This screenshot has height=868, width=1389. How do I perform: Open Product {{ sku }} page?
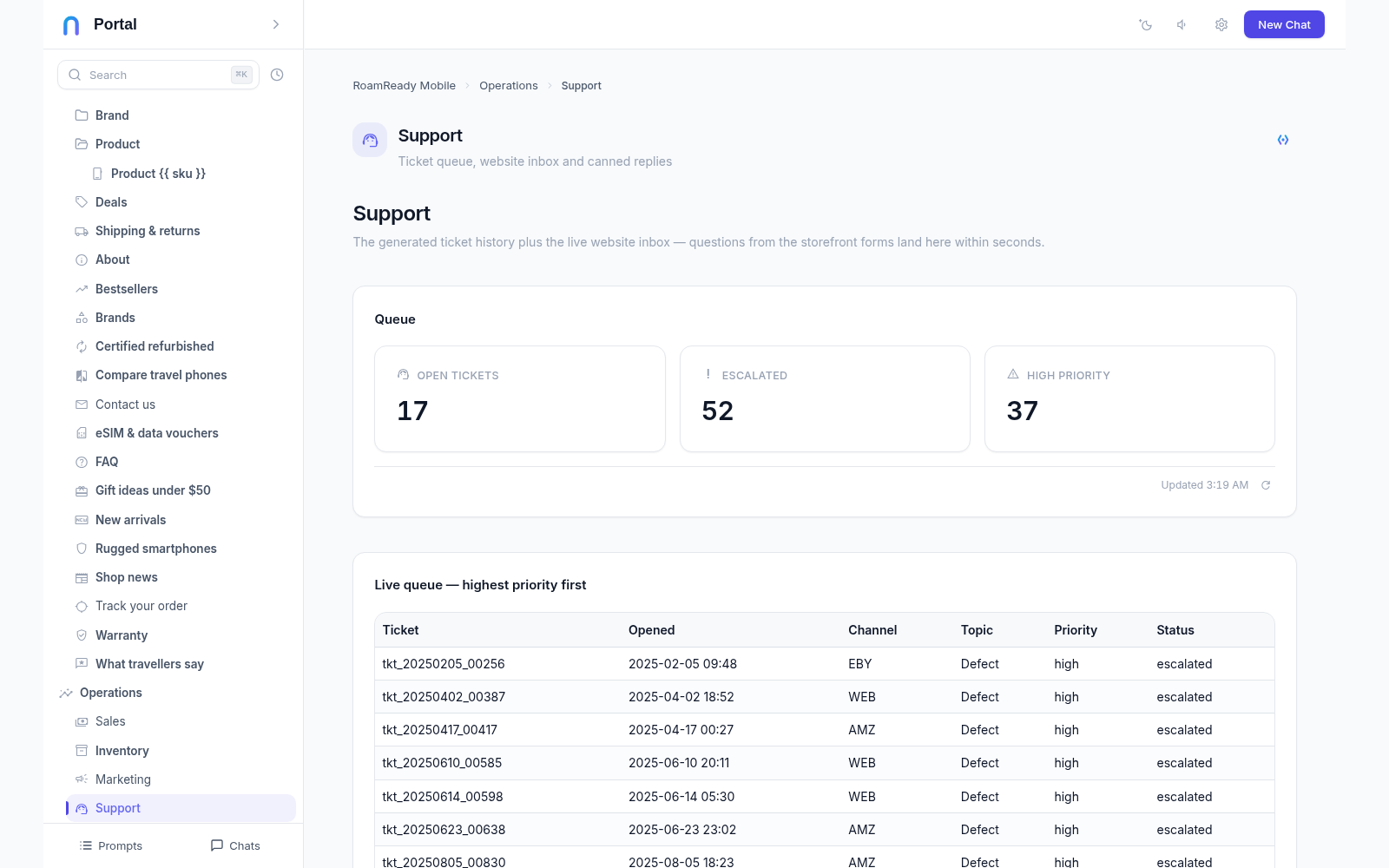158,174
